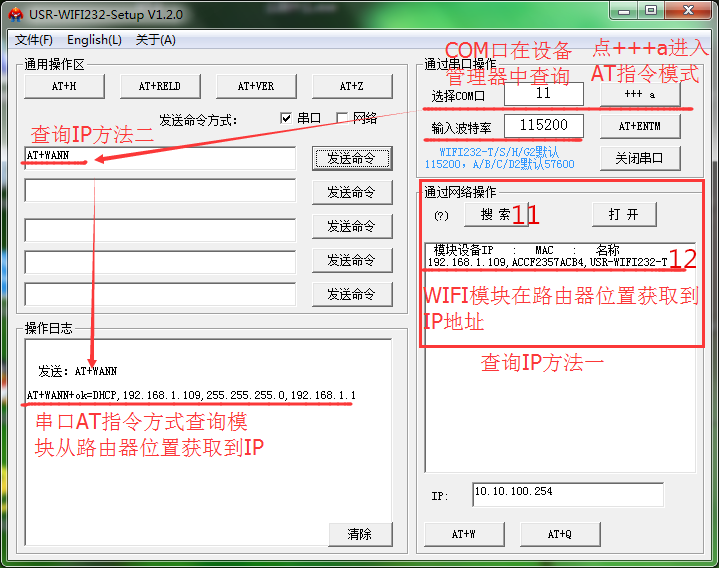Open the 文件(F) menu
This screenshot has height=568, width=719.
tap(33, 40)
